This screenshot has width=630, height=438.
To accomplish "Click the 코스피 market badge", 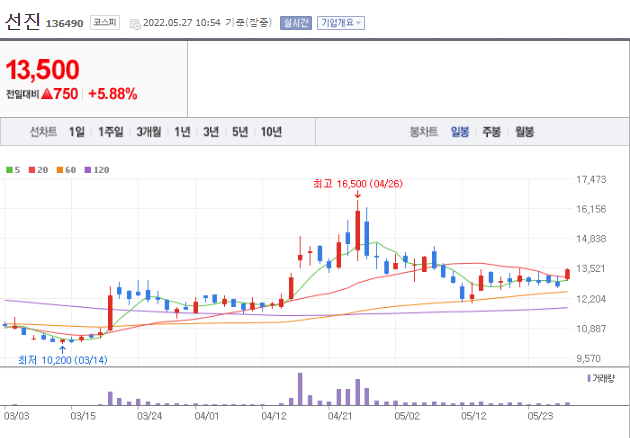I will pos(105,23).
